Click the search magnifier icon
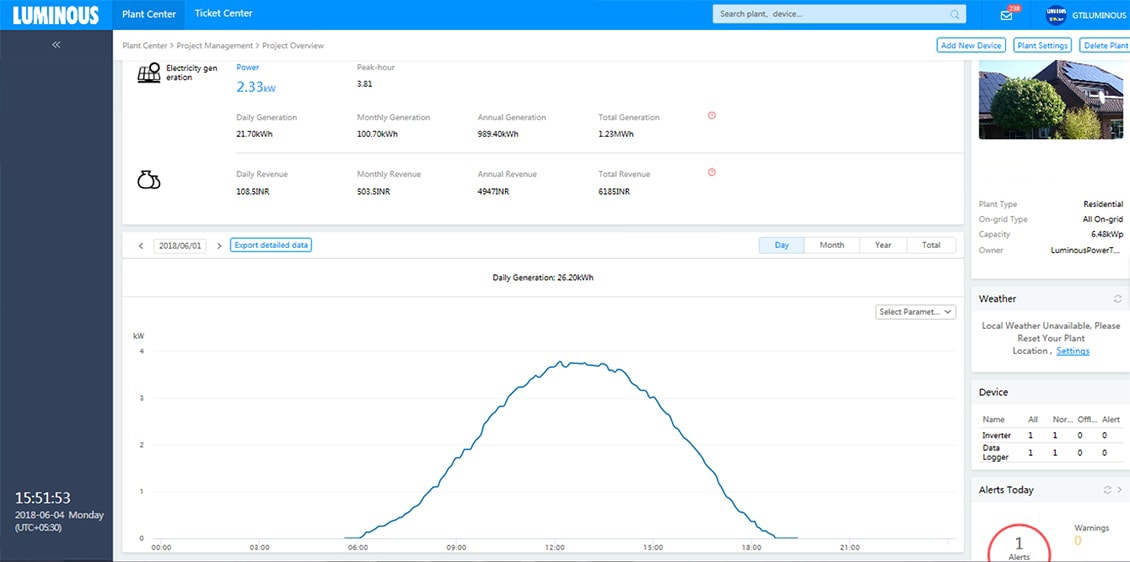 point(955,14)
